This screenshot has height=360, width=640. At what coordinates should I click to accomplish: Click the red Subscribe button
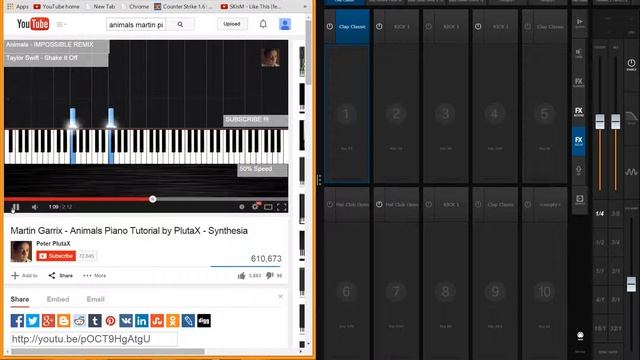pos(56,256)
